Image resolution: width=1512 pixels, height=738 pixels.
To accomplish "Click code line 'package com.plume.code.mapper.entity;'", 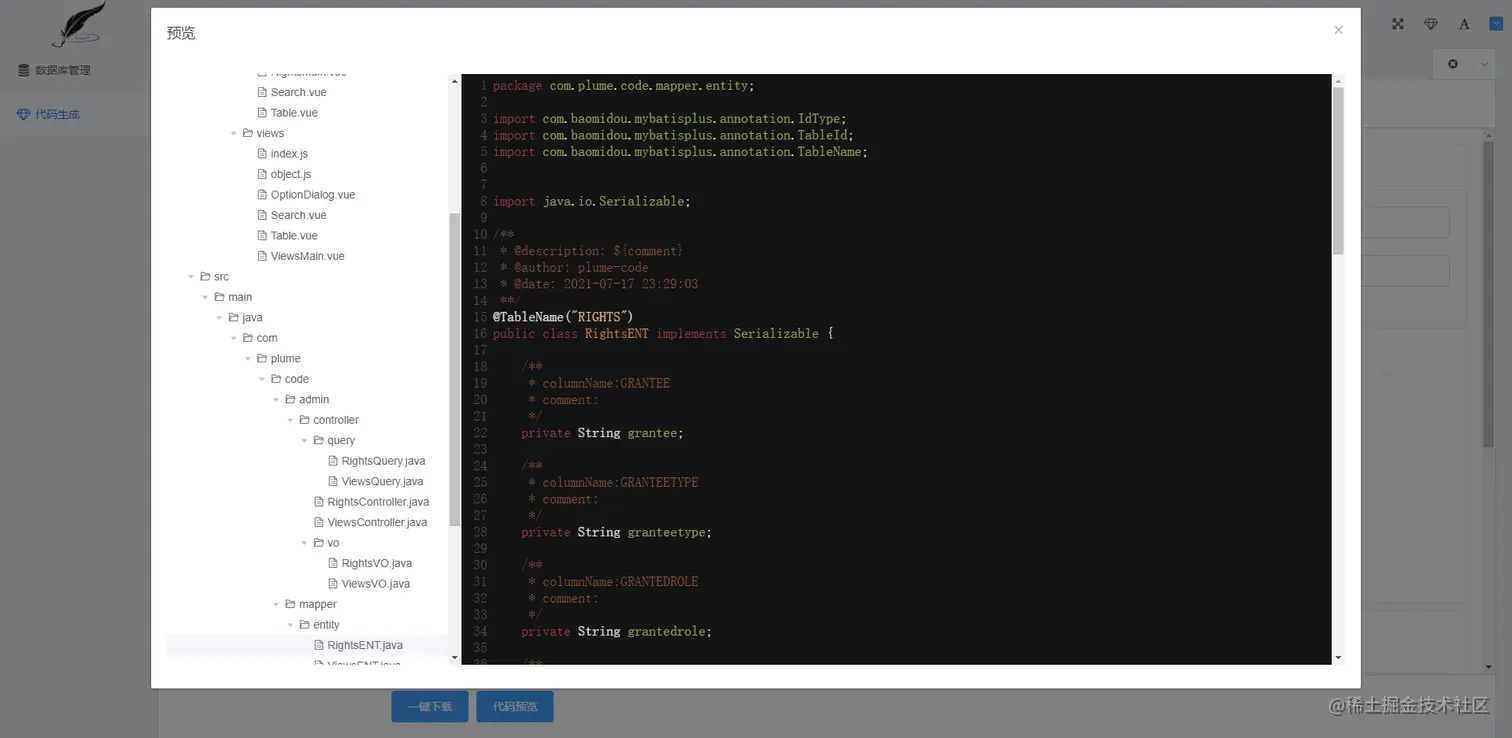I will [x=623, y=86].
